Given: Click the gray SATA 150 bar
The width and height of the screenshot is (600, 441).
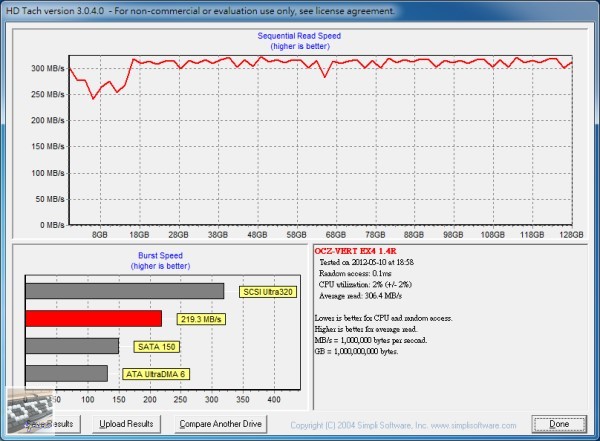Looking at the screenshot, I should [72, 346].
